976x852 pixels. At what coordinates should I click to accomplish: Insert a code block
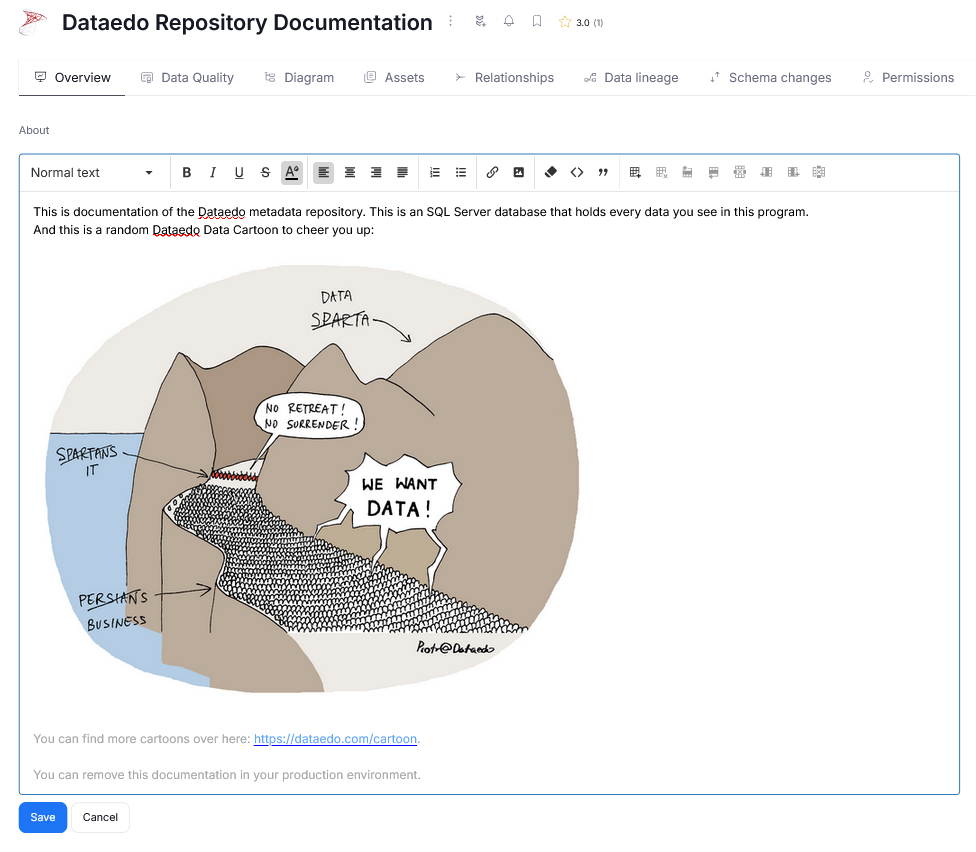(577, 173)
